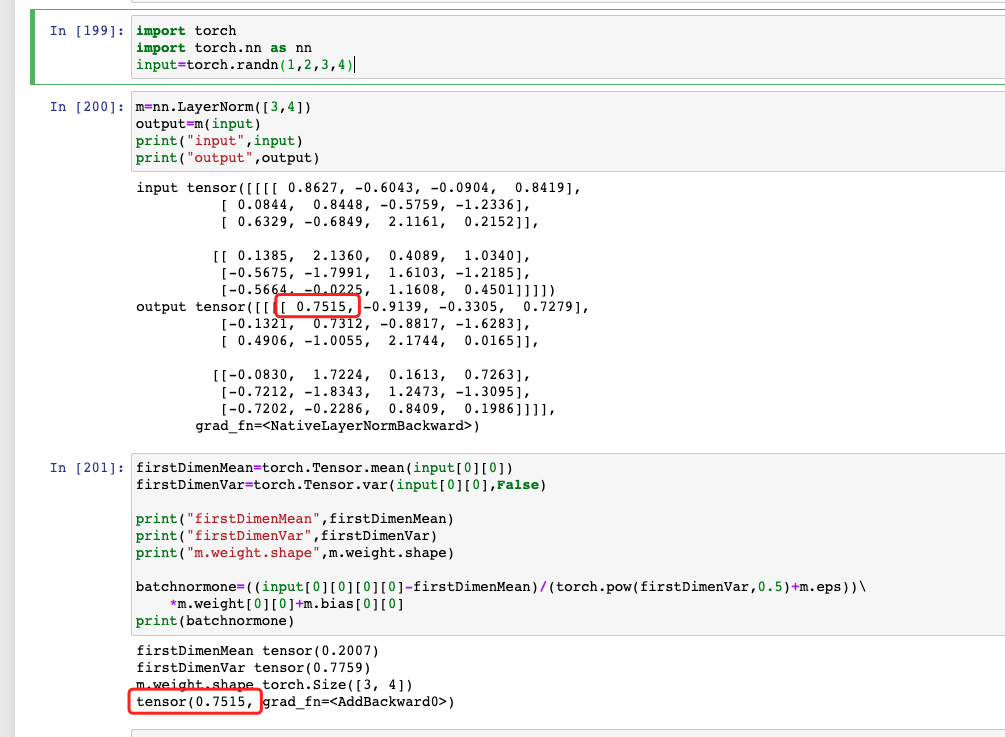Click the 'firstDimenMean tensor(0.2007)' output line
Viewport: 1005px width, 737px height.
[x=256, y=650]
